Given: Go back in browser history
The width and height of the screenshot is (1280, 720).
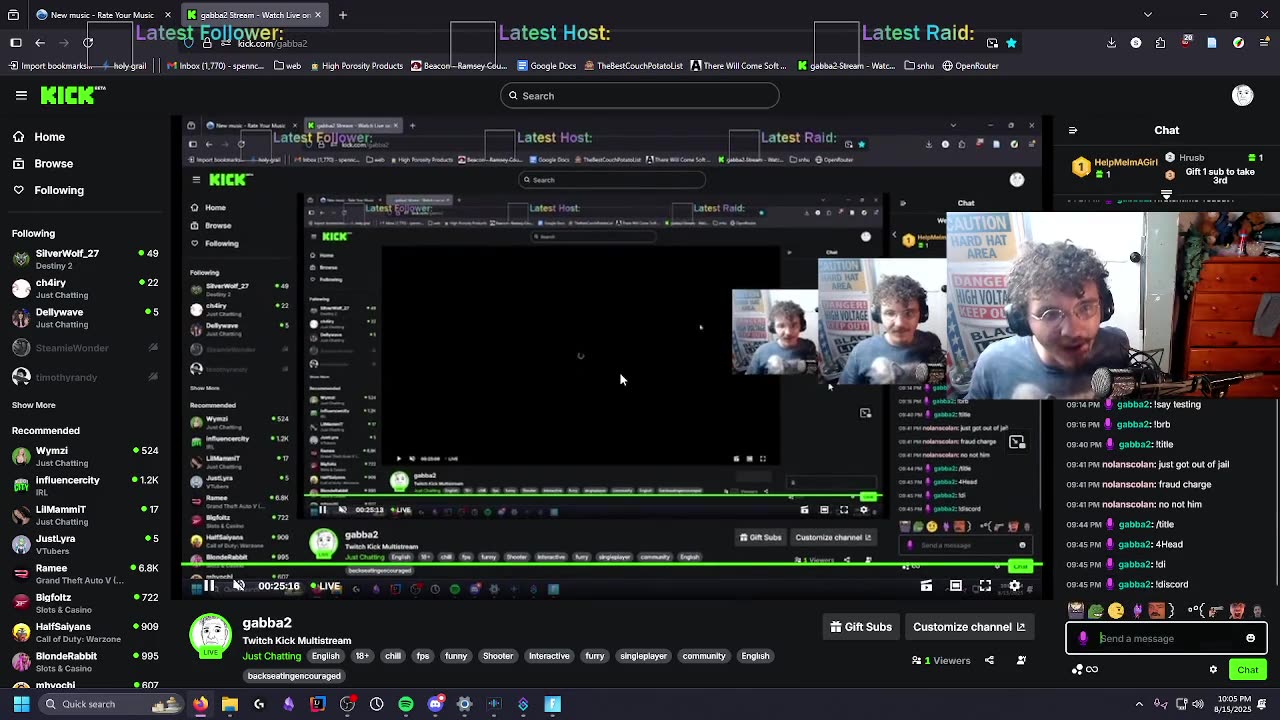Looking at the screenshot, I should 40,43.
